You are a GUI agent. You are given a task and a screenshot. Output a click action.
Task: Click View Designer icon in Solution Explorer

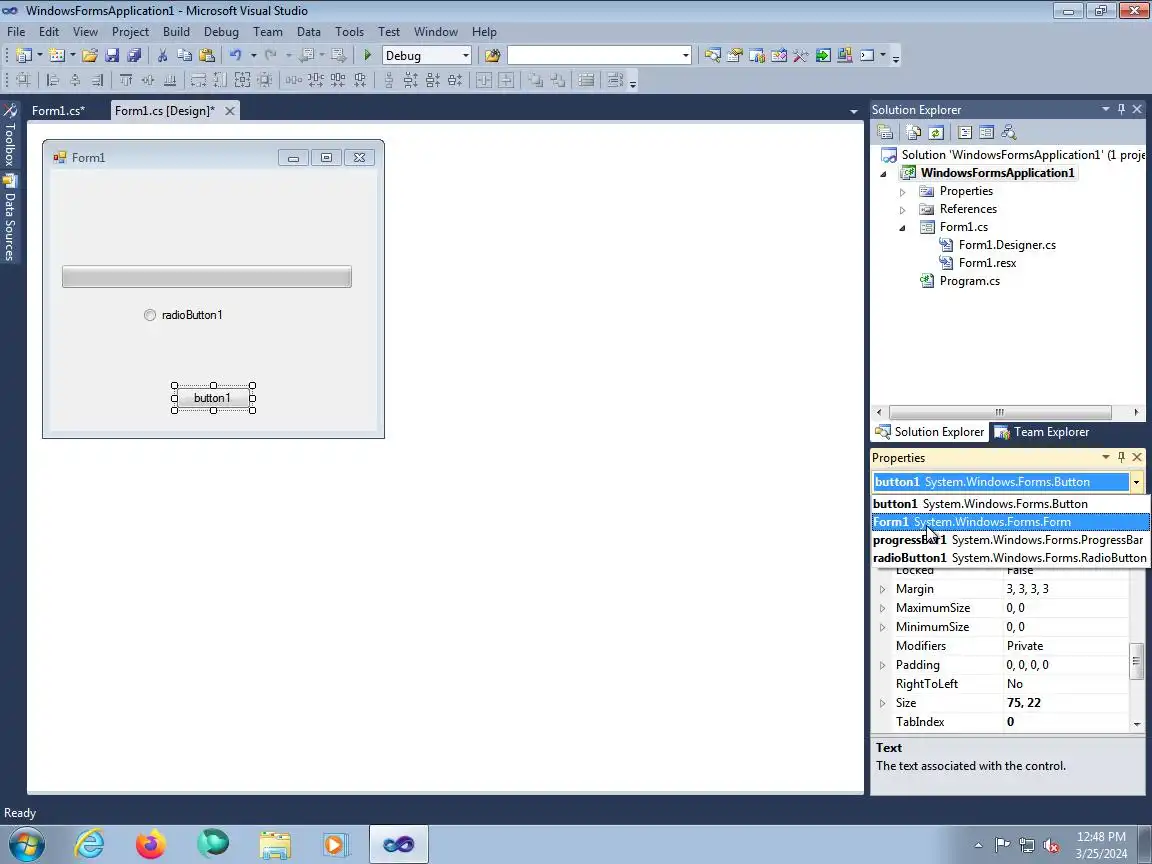987,132
